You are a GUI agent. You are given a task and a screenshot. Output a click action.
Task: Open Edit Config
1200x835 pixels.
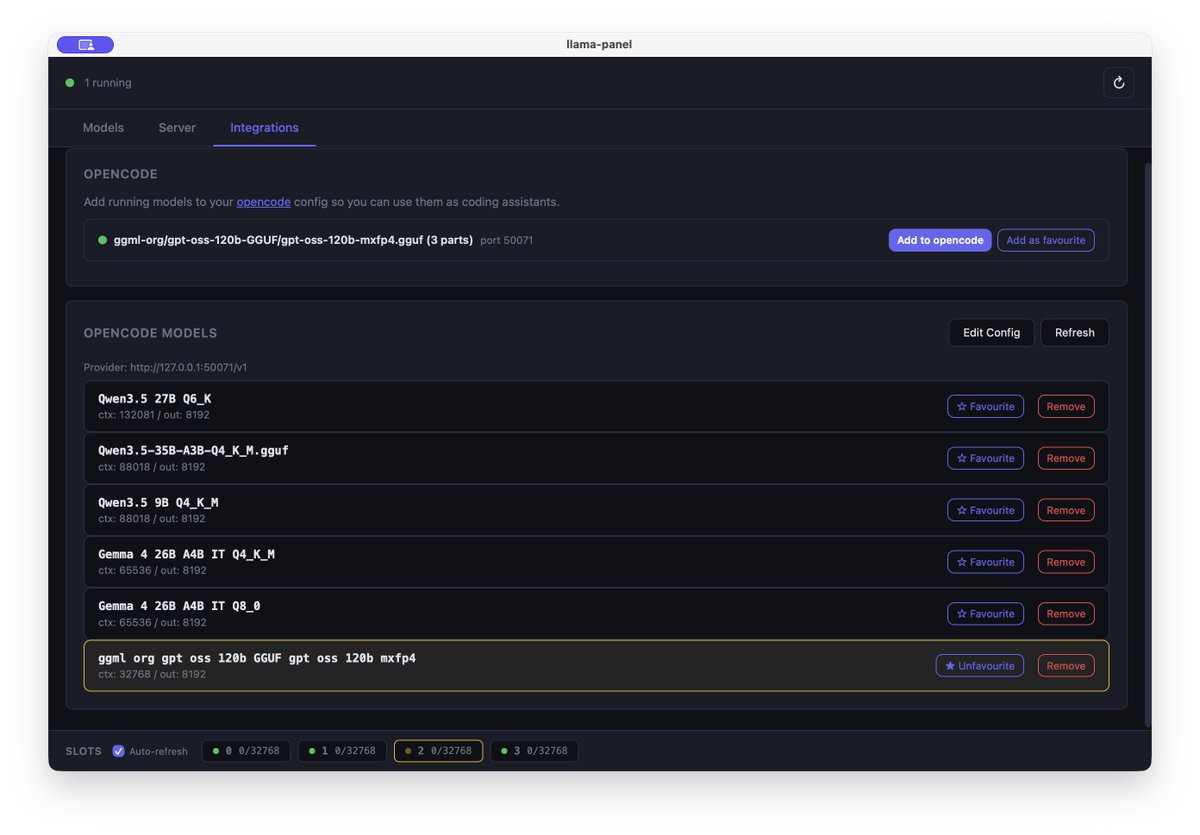point(992,333)
